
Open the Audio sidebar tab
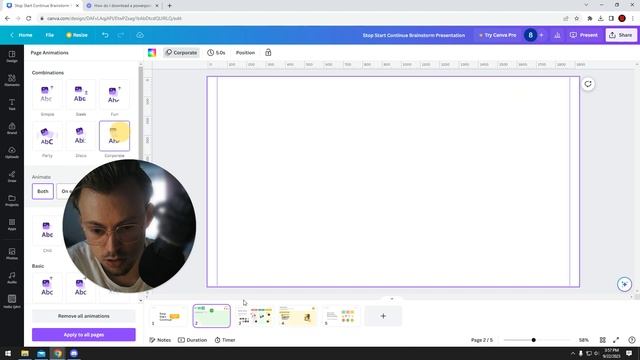click(x=12, y=278)
